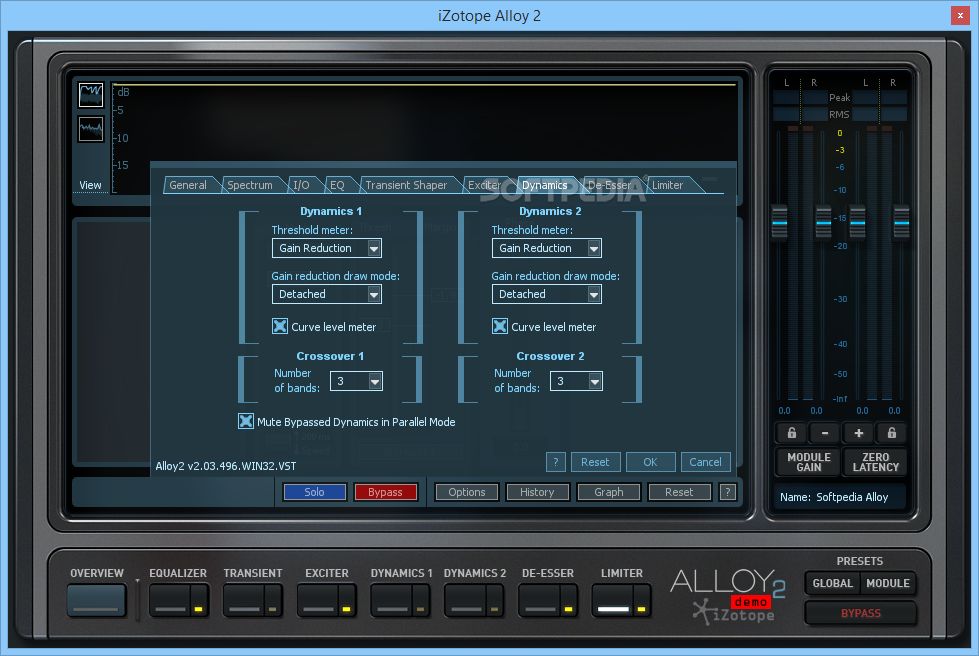Screen dimensions: 979x656
Task: Click the History button
Action: (538, 492)
